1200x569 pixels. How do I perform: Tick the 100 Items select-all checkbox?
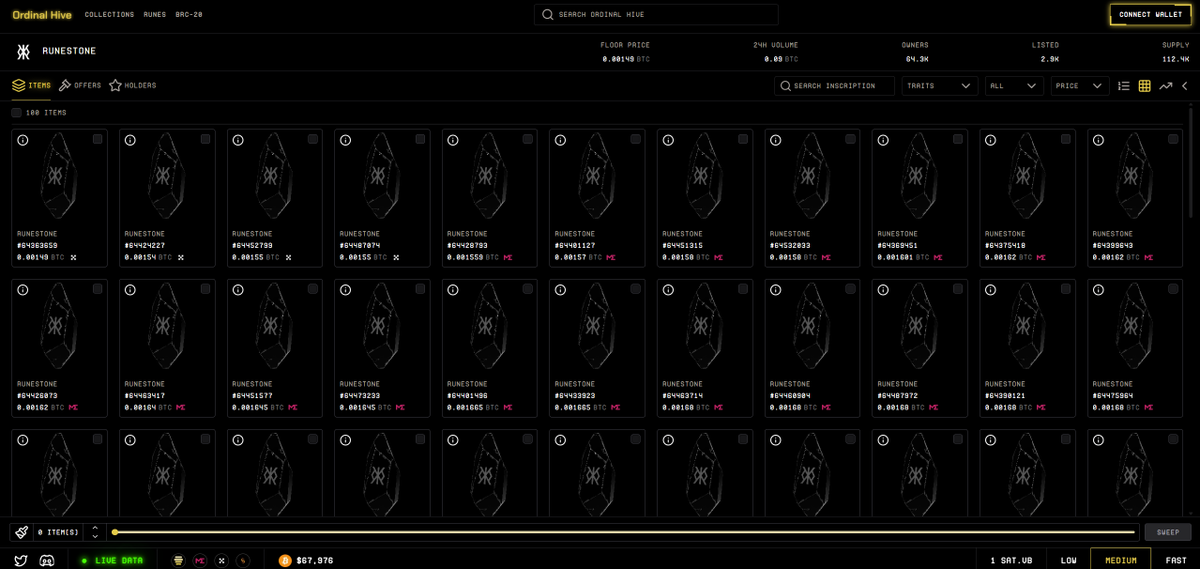click(x=17, y=113)
